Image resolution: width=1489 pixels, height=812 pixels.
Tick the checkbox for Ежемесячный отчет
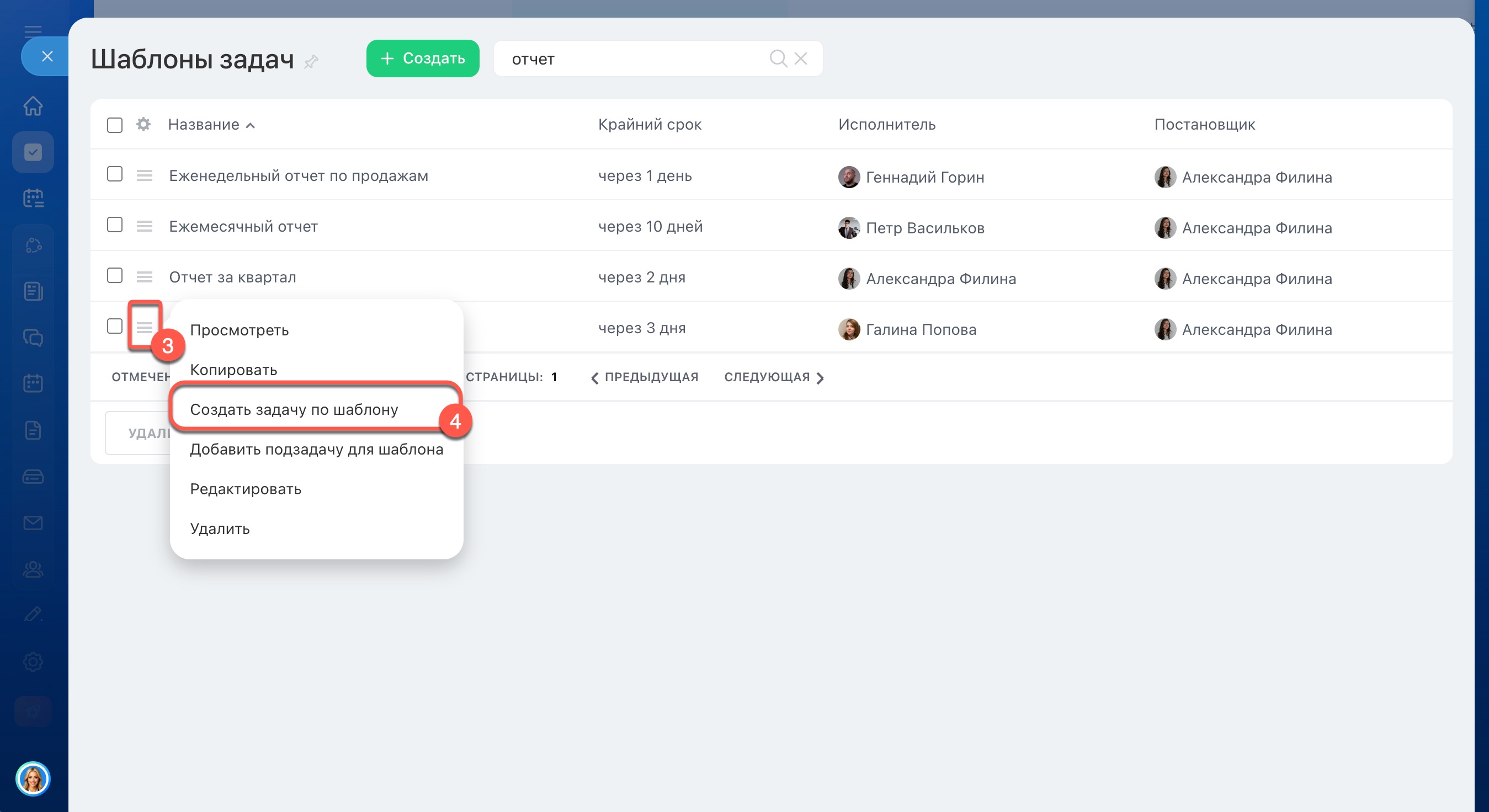(x=115, y=225)
